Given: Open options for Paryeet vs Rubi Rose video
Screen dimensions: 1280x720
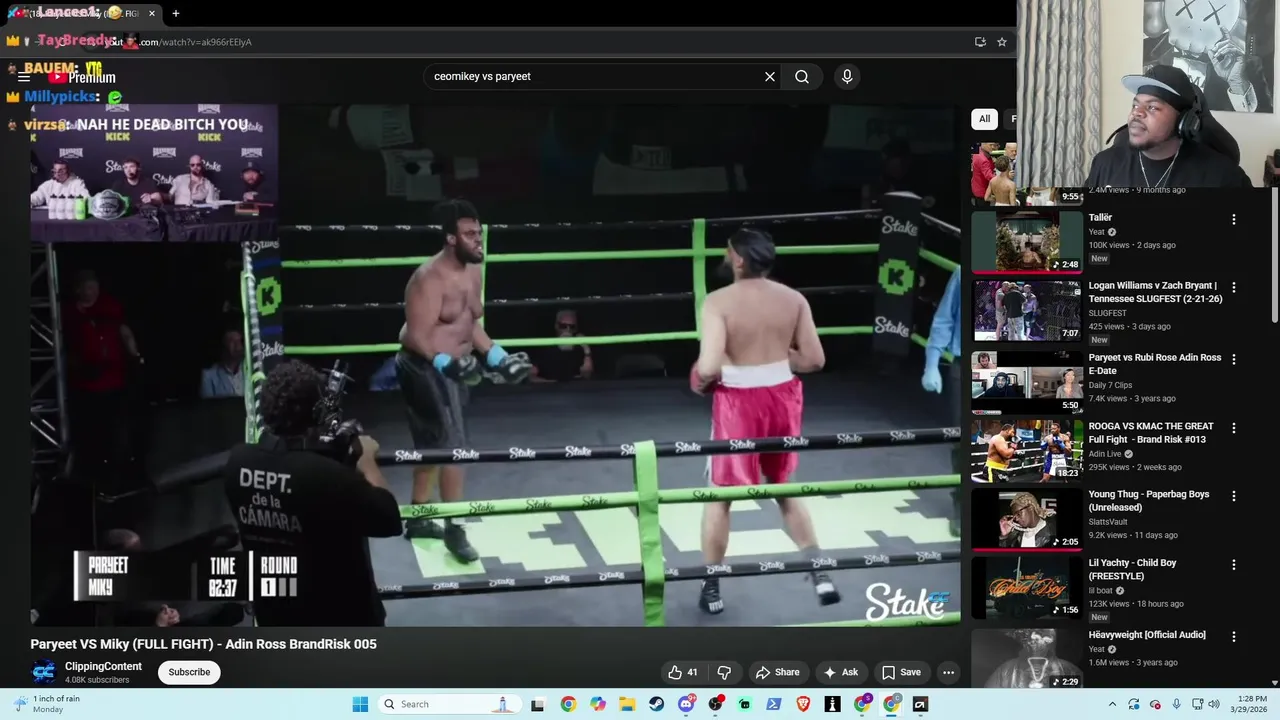Looking at the screenshot, I should tap(1233, 359).
